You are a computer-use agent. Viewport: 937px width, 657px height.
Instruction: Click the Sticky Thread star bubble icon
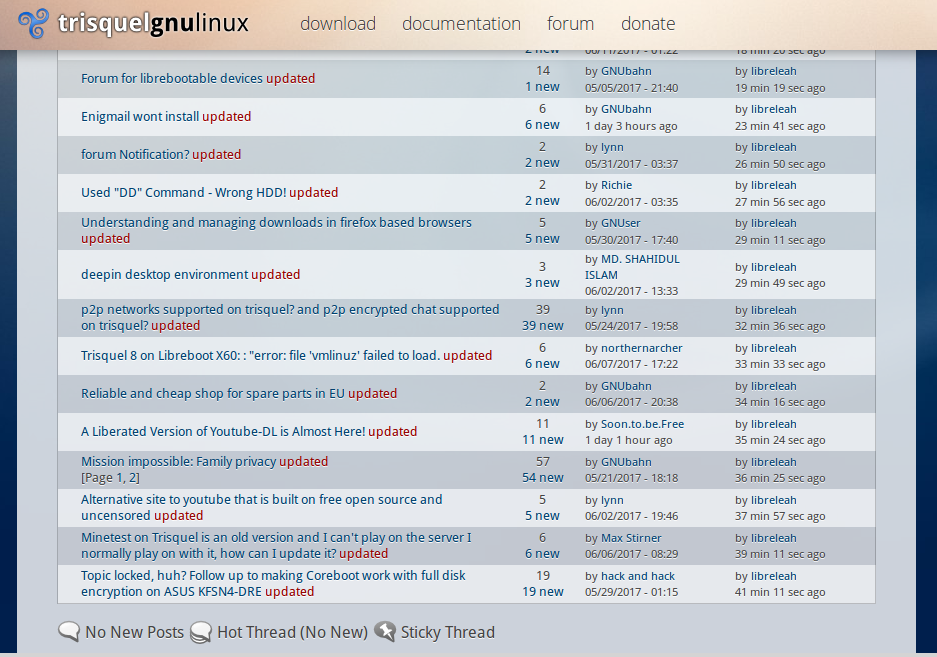(385, 631)
